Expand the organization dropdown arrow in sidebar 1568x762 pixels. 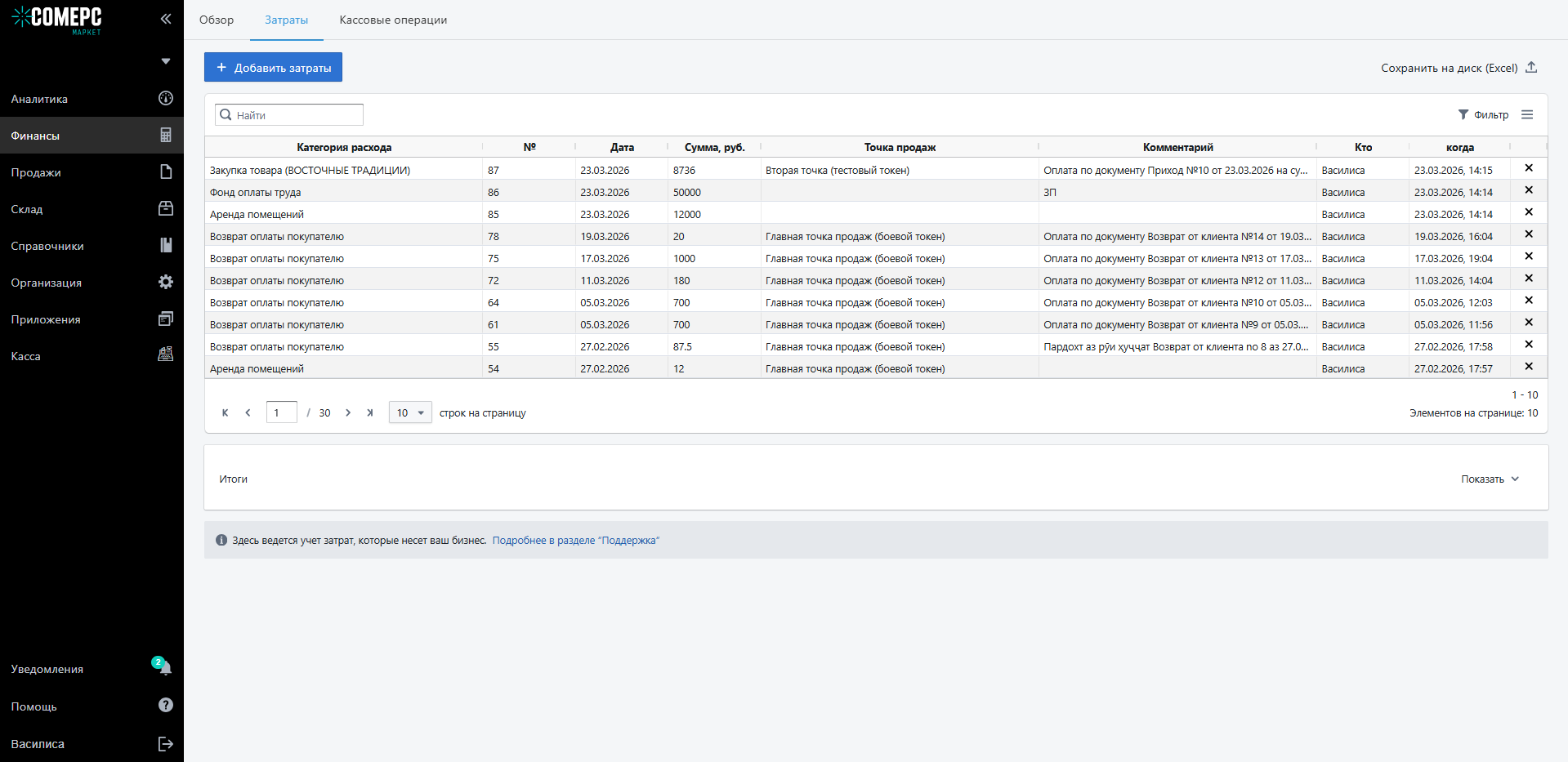click(x=166, y=61)
